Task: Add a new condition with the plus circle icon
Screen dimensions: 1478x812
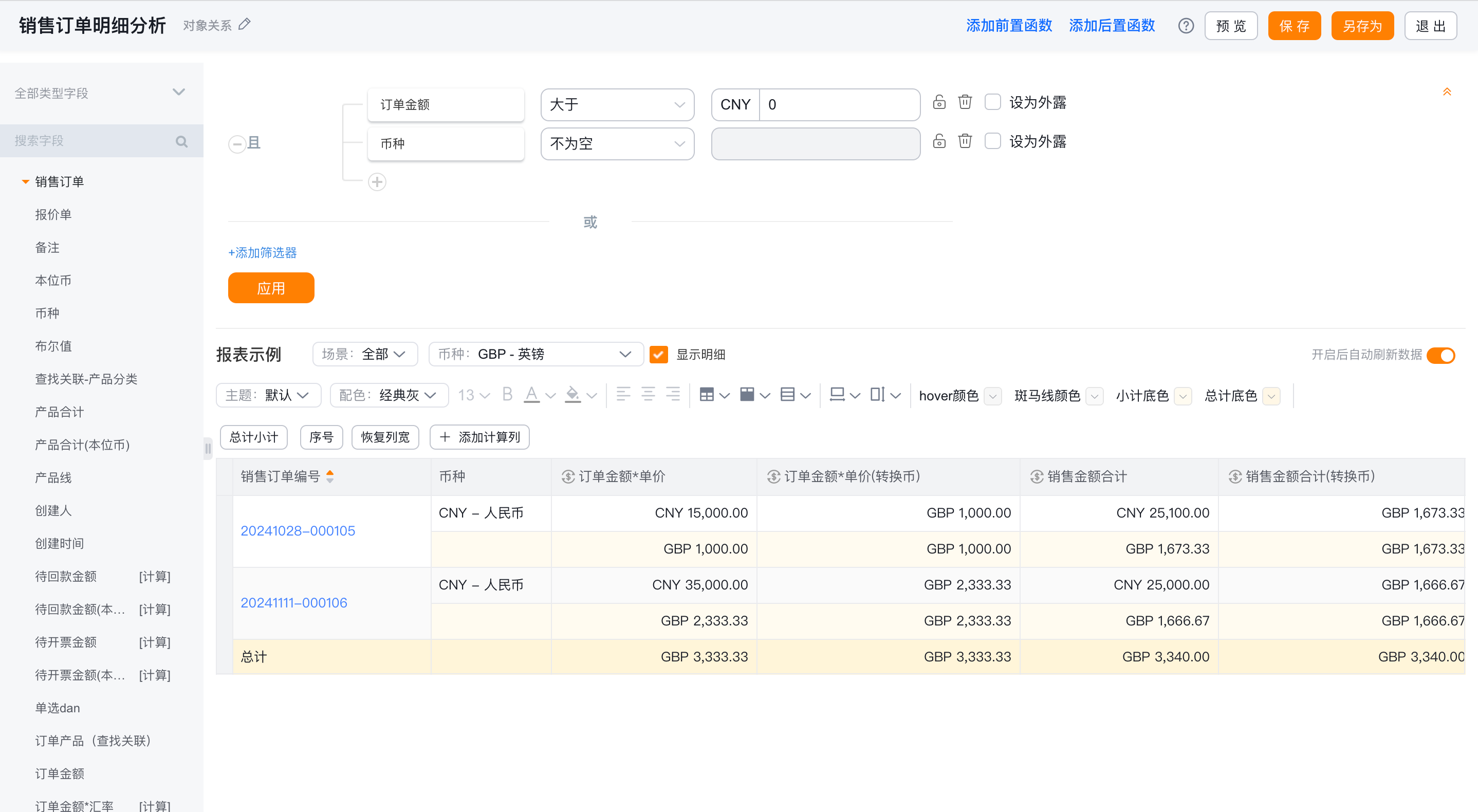Action: tap(377, 182)
